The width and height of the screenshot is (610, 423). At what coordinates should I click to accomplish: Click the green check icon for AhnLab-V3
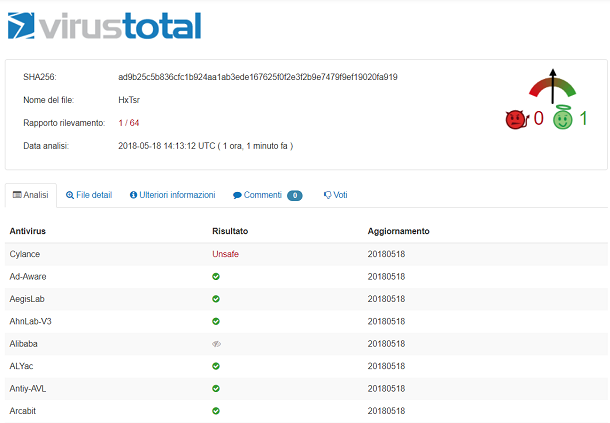[x=216, y=321]
